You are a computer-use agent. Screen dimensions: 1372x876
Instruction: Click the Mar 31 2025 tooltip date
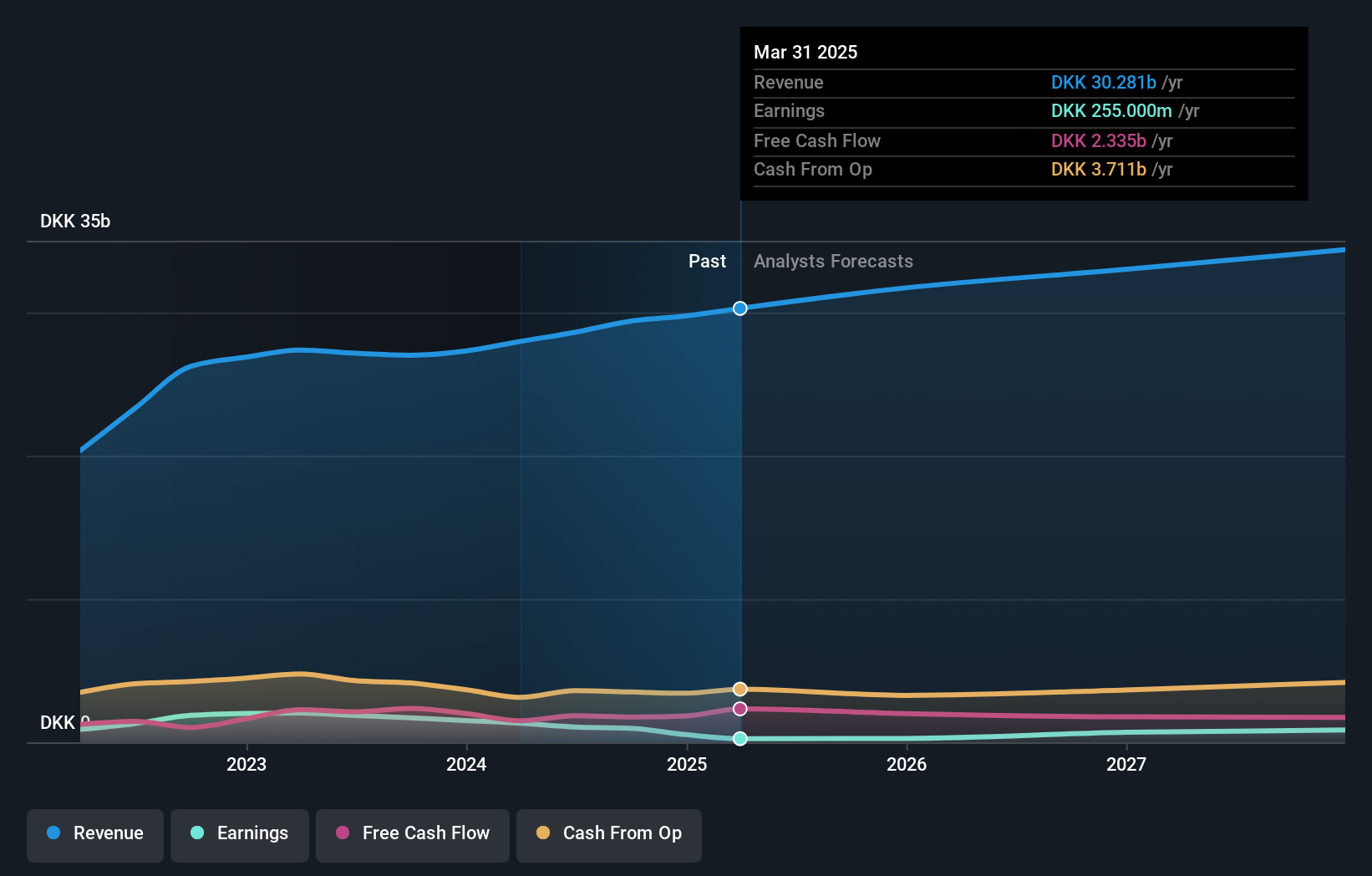pyautogui.click(x=805, y=52)
